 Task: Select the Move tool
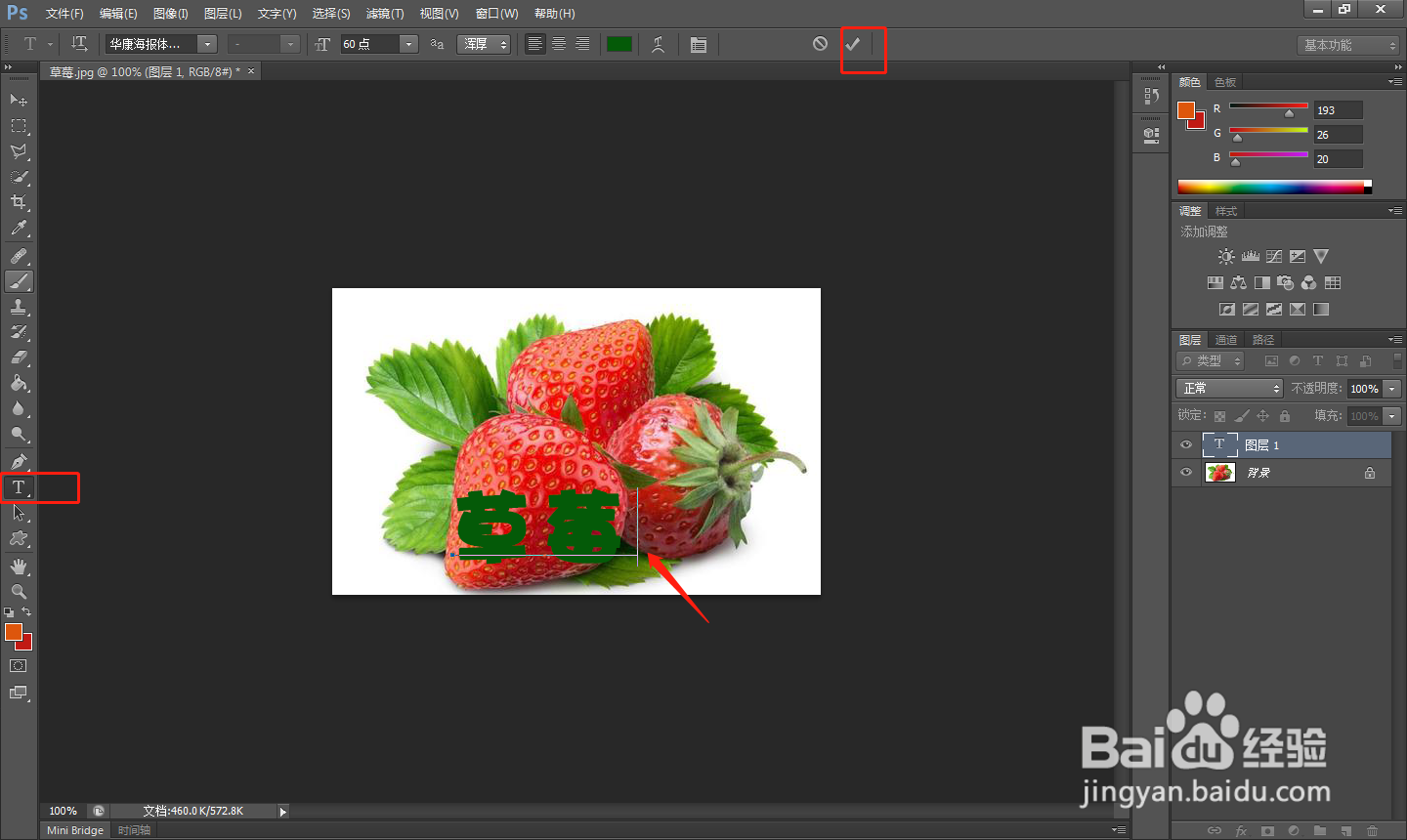[x=19, y=100]
